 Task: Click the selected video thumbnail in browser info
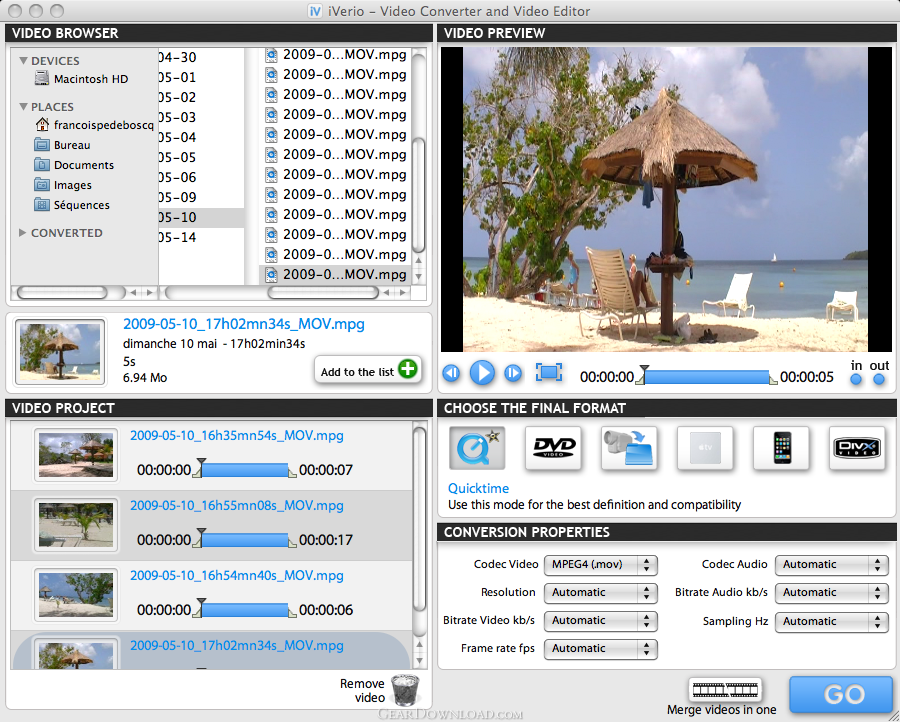tap(60, 352)
